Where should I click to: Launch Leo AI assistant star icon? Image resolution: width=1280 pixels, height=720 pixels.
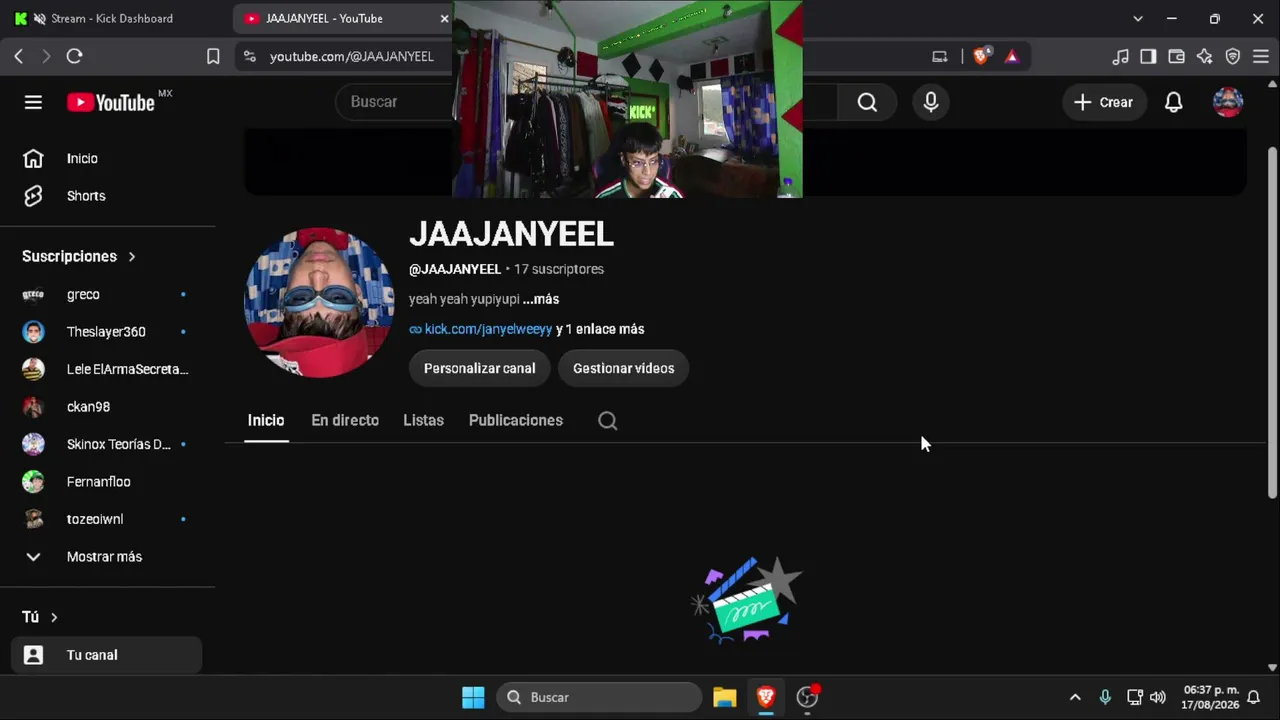[x=1205, y=57]
